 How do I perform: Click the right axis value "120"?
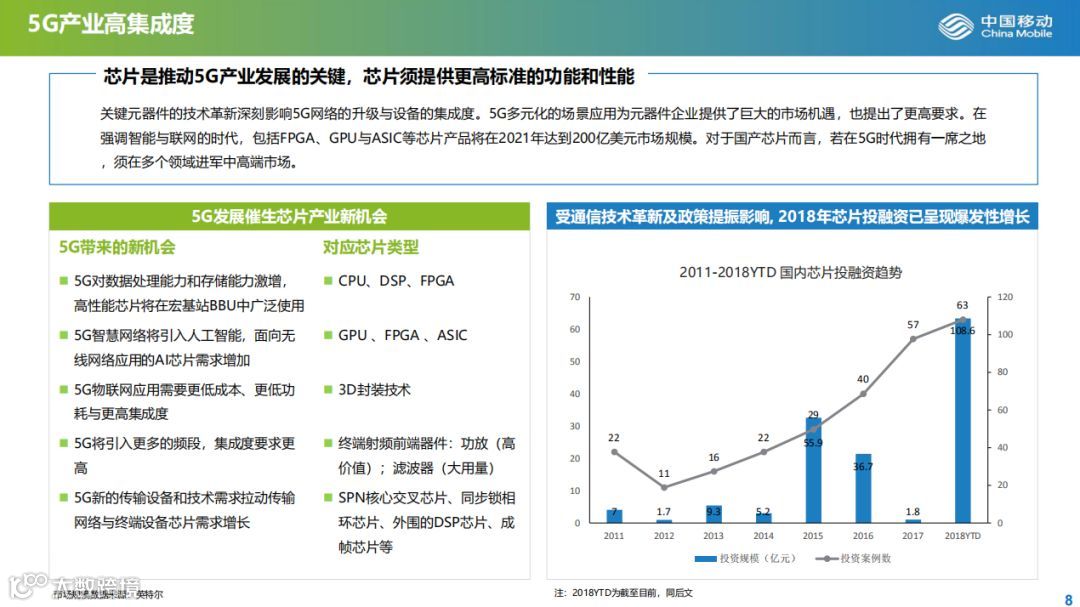pos(1006,297)
